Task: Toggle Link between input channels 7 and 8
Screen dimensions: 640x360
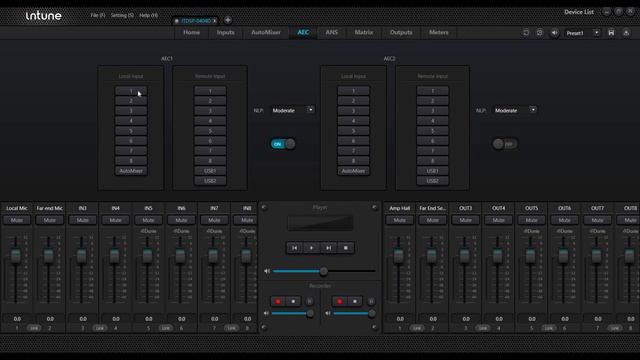Action: (231, 328)
